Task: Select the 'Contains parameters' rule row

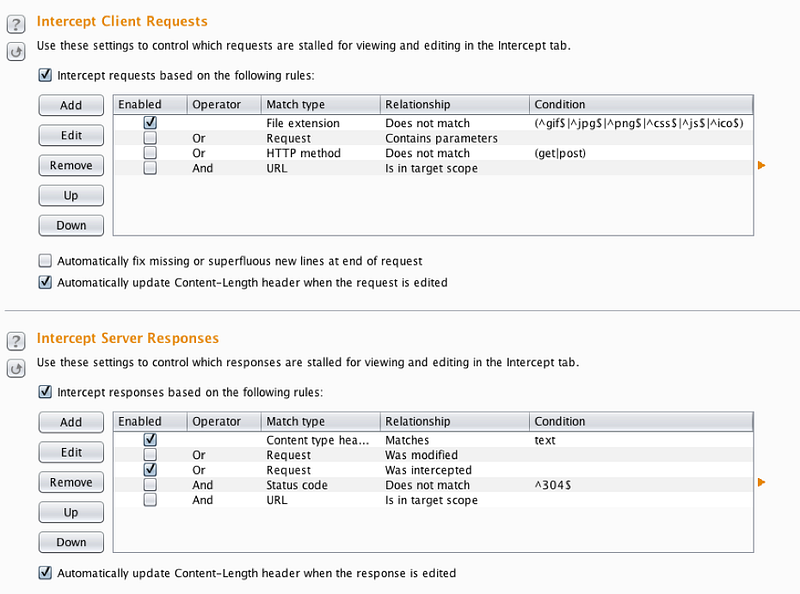Action: 433,138
